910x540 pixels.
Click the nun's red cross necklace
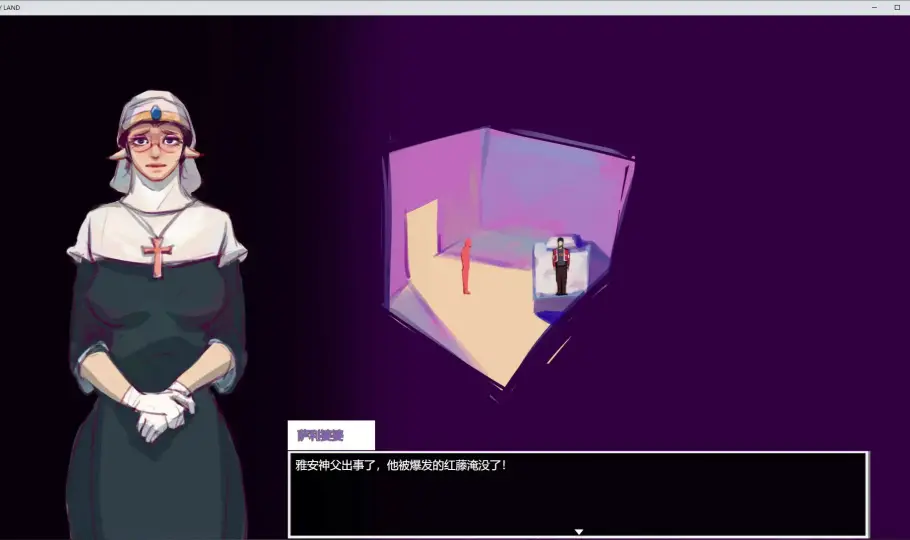pyautogui.click(x=157, y=255)
